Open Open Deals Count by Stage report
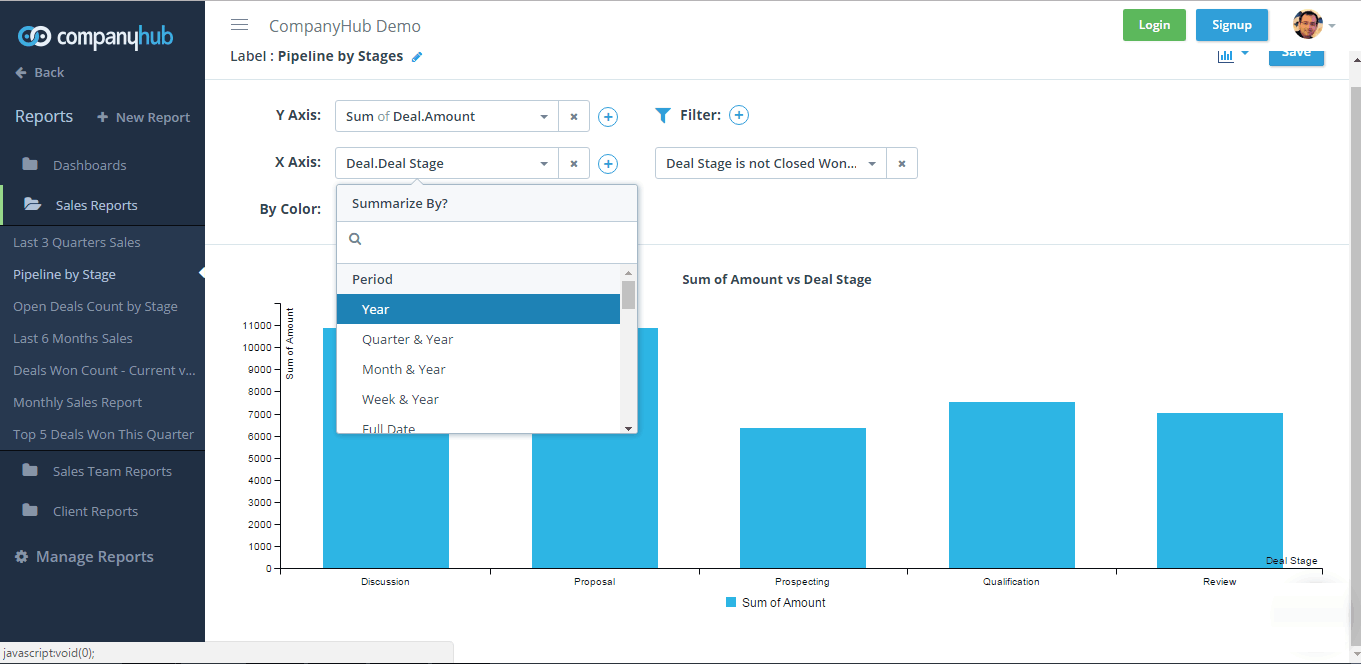 [x=95, y=307]
